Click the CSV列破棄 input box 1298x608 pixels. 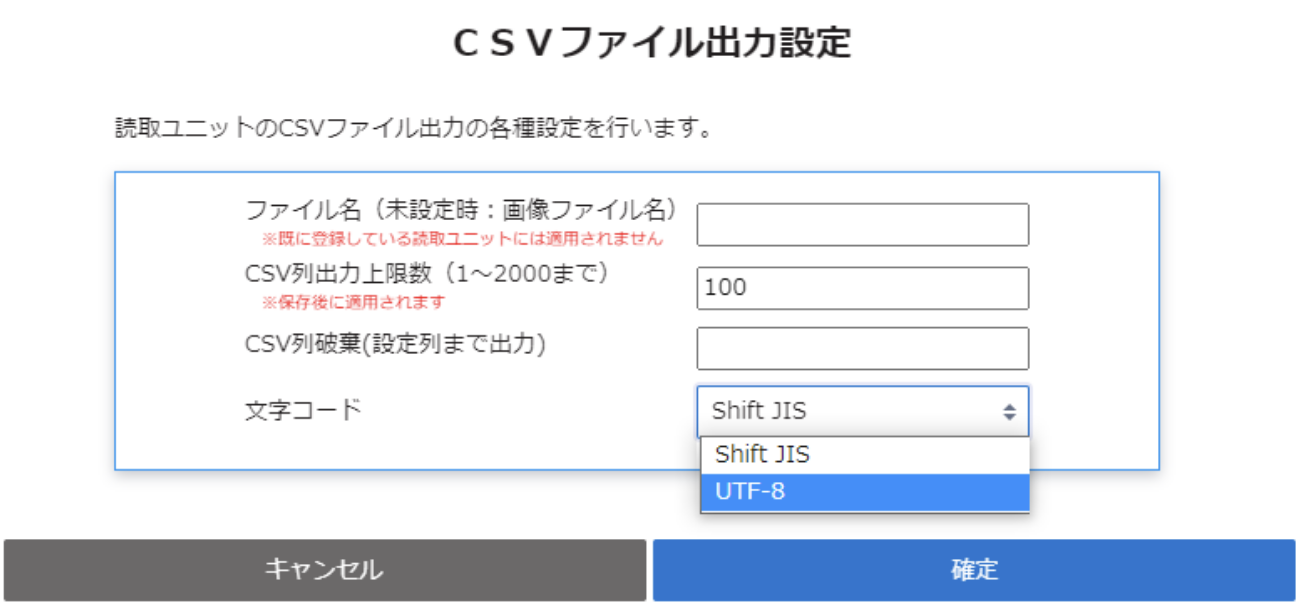[x=862, y=349]
